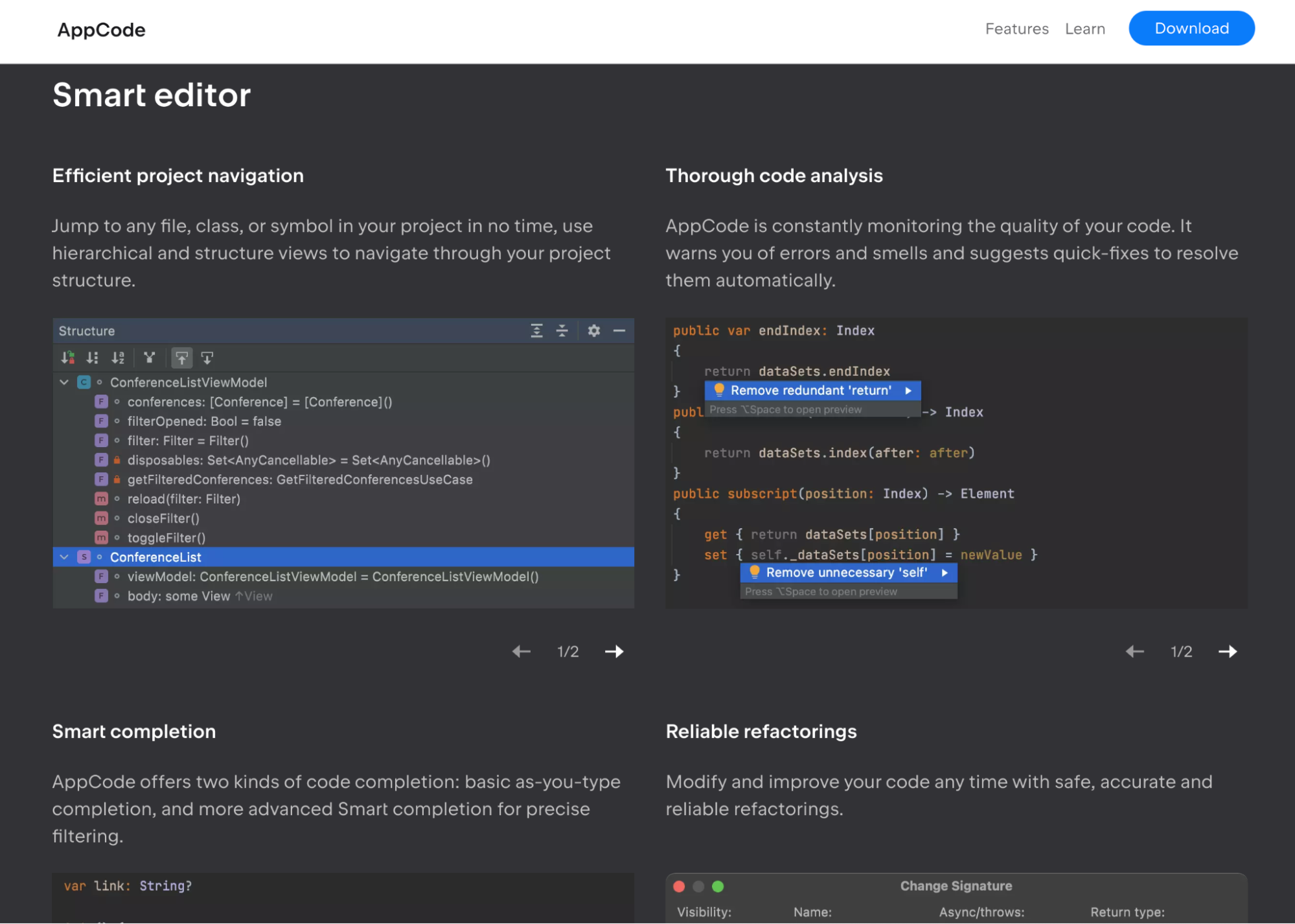Click lock icon on getFilteredConferences row
Screen dimensions: 1295x924
coord(117,479)
